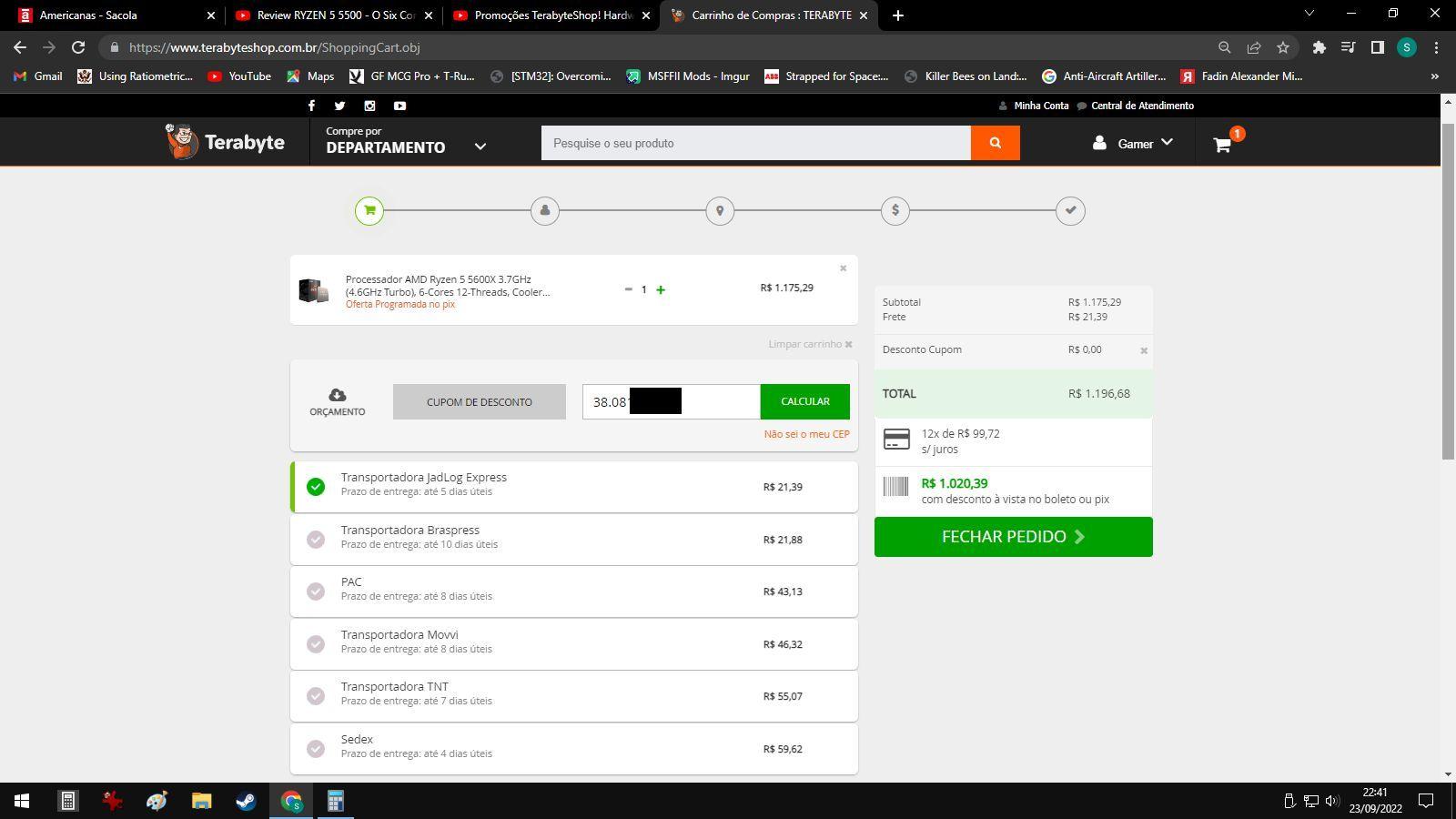Open Steam from taskbar

(246, 801)
